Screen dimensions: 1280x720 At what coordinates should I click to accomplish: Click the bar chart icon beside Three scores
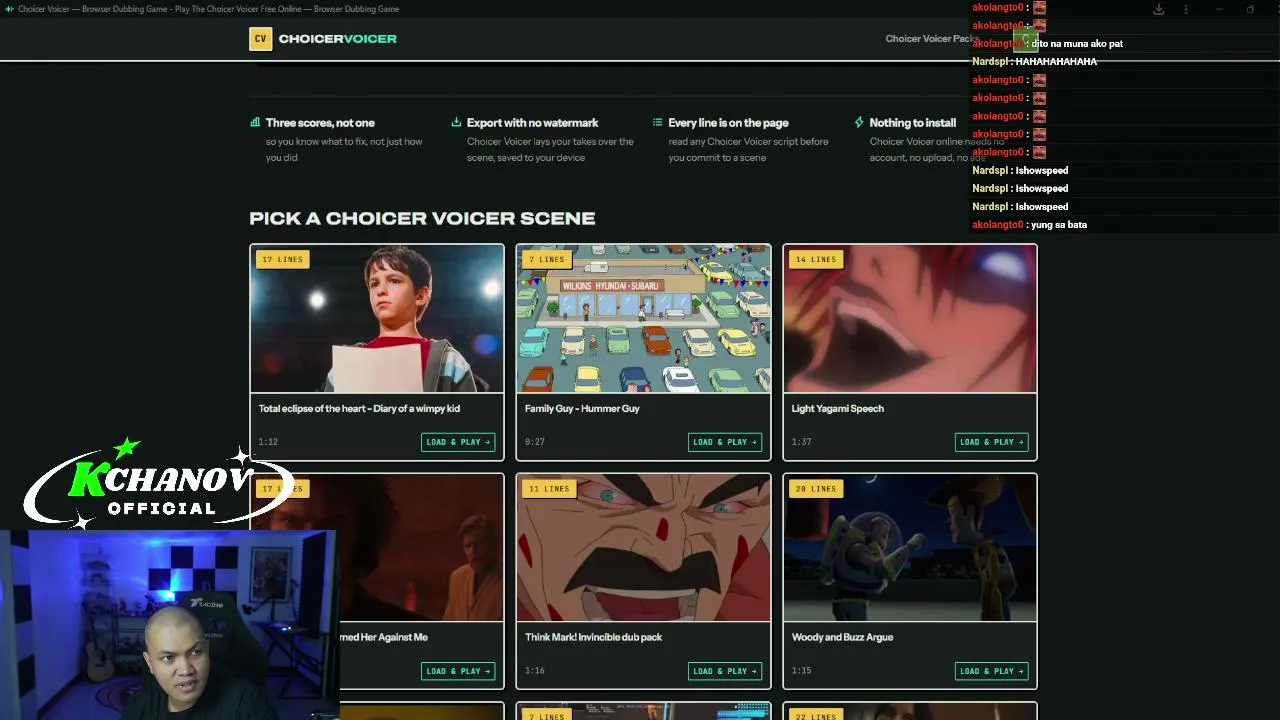(x=255, y=123)
